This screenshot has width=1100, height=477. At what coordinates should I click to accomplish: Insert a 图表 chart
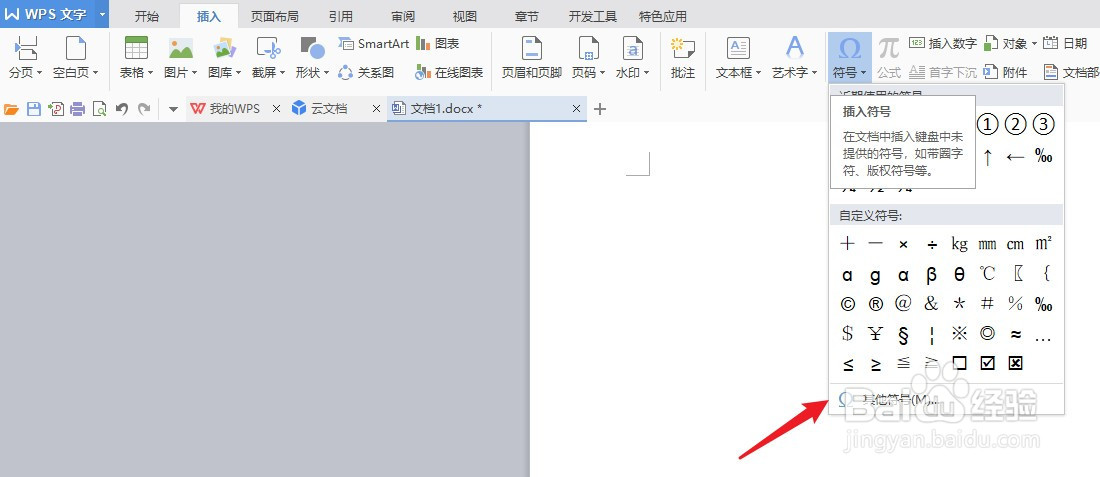click(438, 43)
